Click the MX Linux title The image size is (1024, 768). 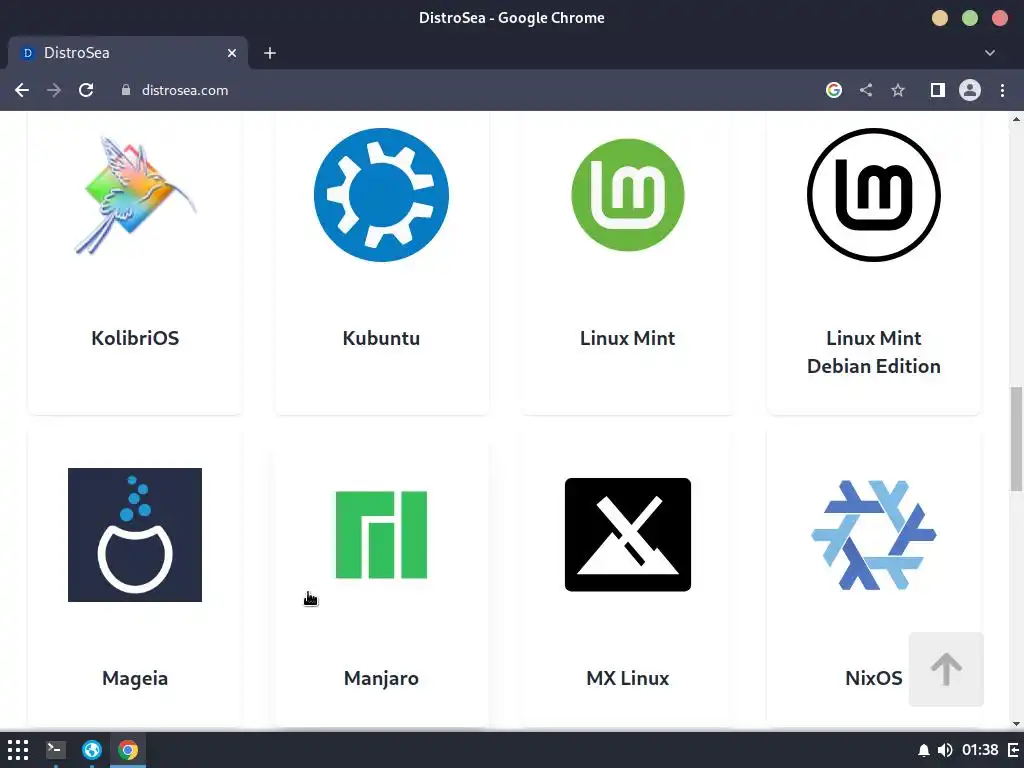(628, 679)
